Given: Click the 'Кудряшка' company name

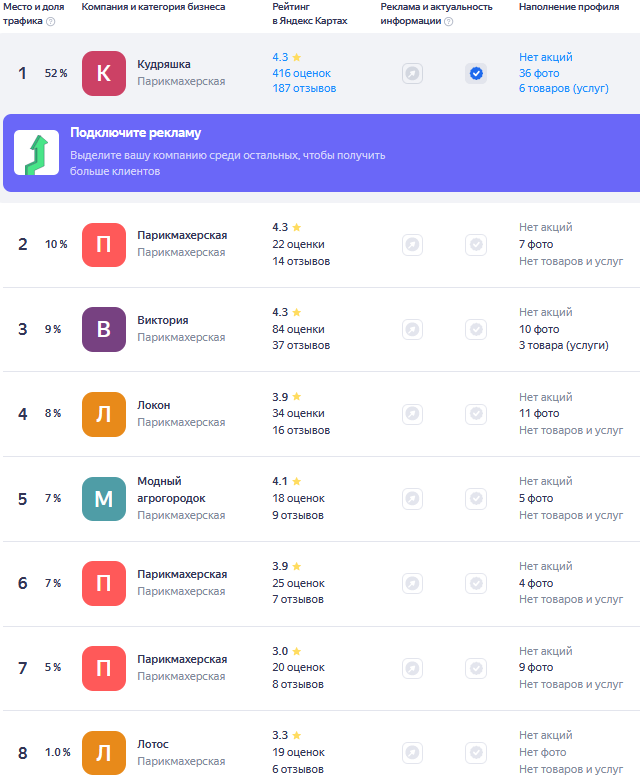Looking at the screenshot, I should coord(164,64).
